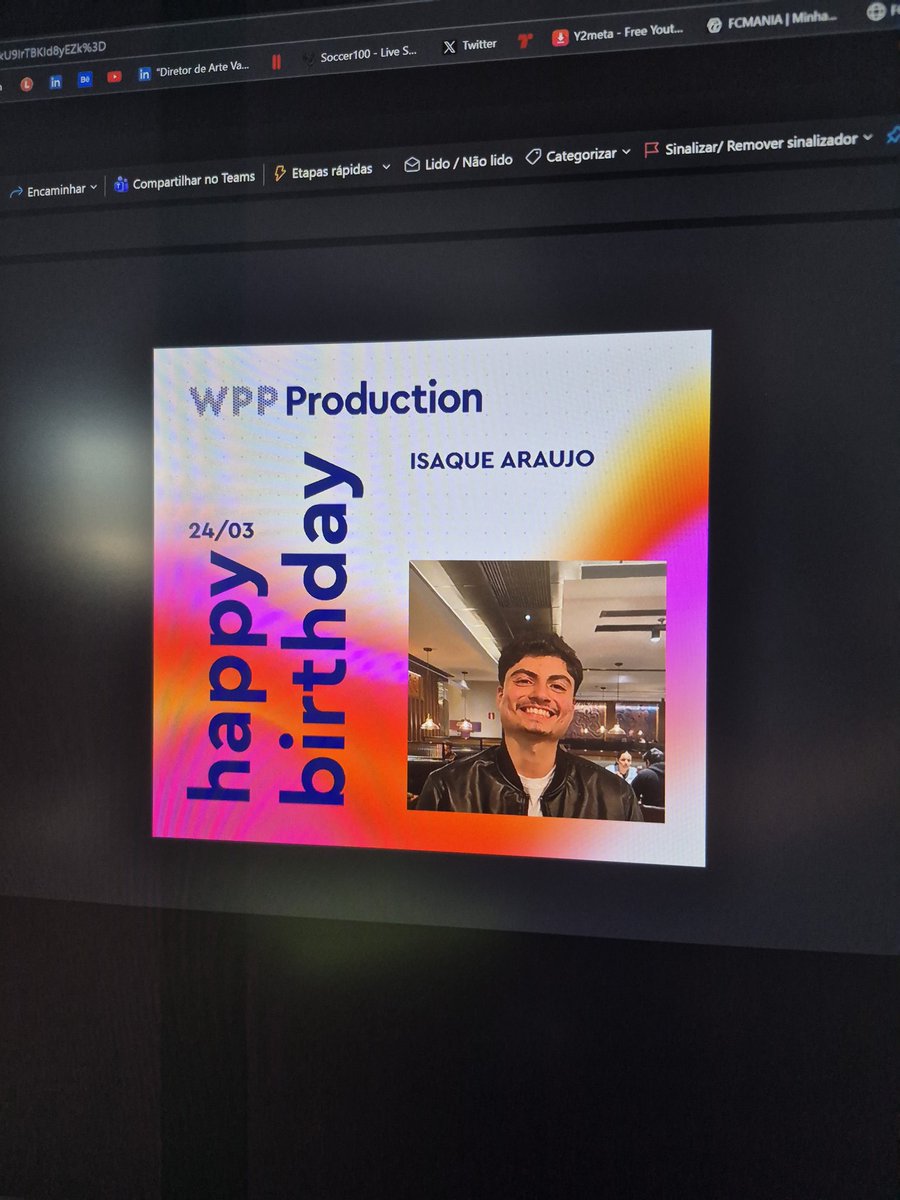
Task: Click the browser address bar URL
Action: pyautogui.click(x=52, y=49)
